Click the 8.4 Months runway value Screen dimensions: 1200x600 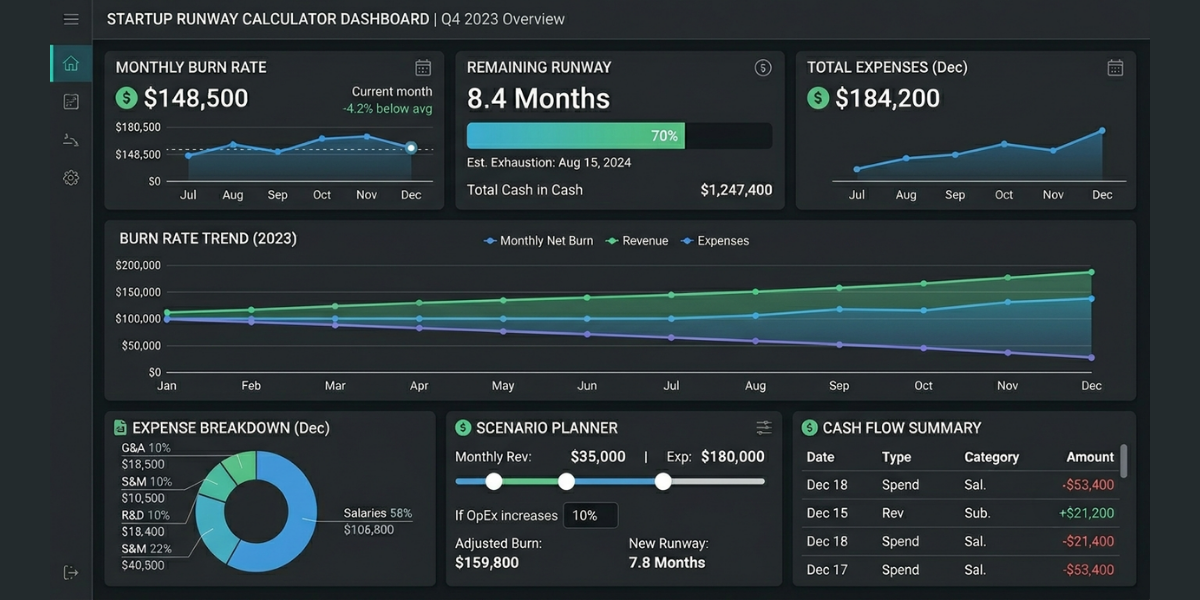pyautogui.click(x=538, y=98)
